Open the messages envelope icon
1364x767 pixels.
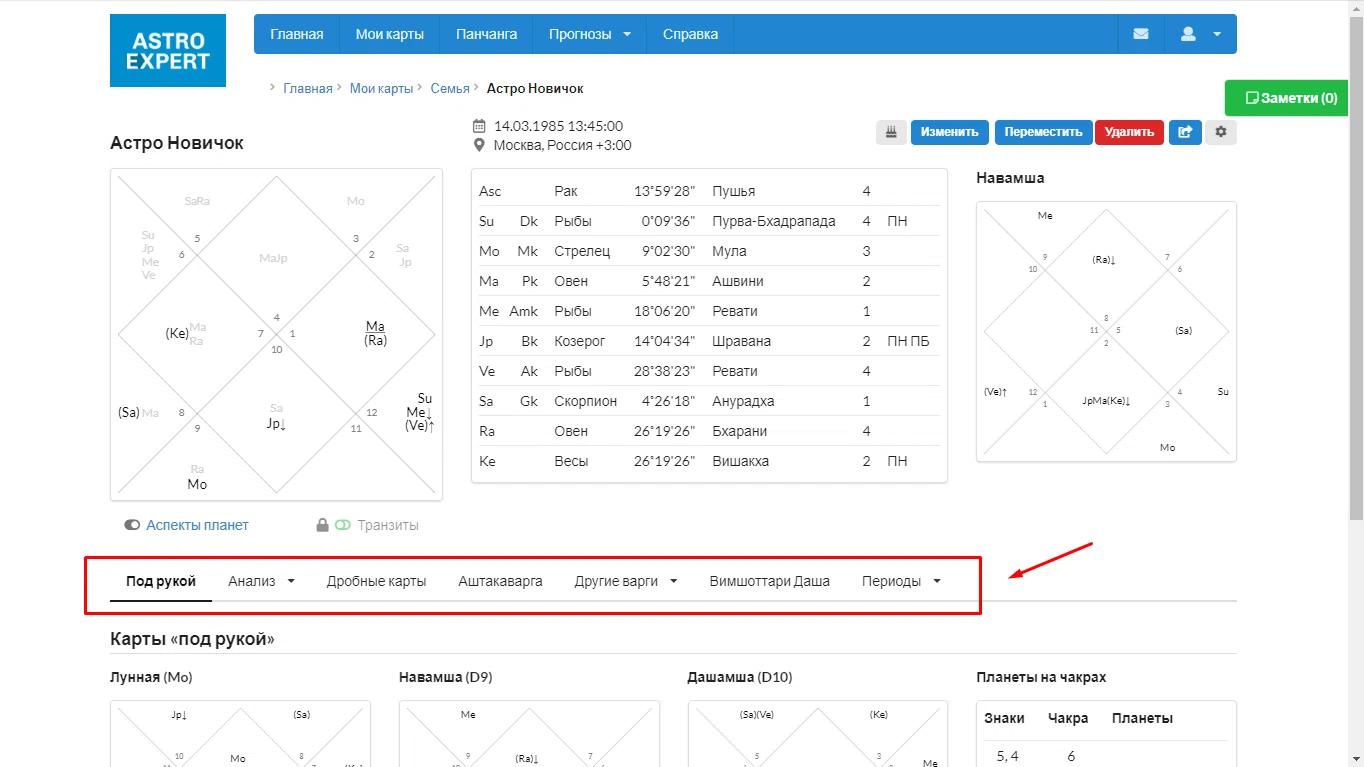pyautogui.click(x=1141, y=34)
